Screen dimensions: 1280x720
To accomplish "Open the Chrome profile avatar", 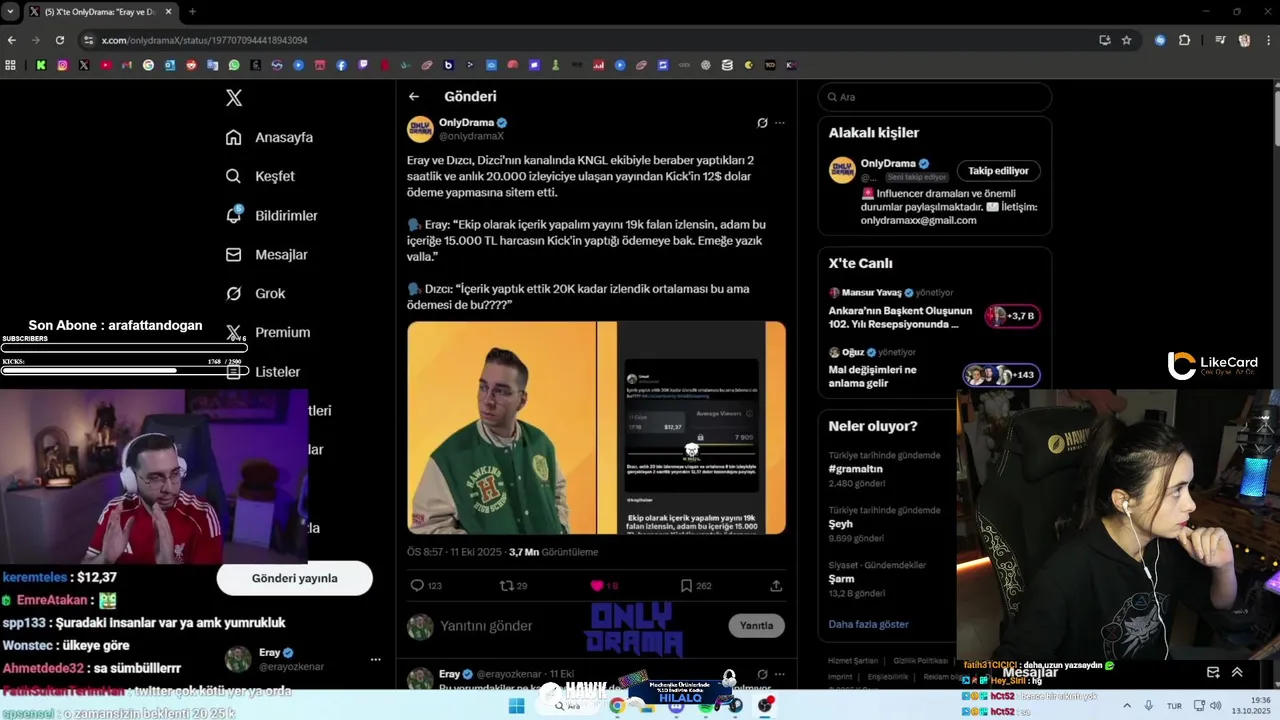I will (x=1244, y=40).
